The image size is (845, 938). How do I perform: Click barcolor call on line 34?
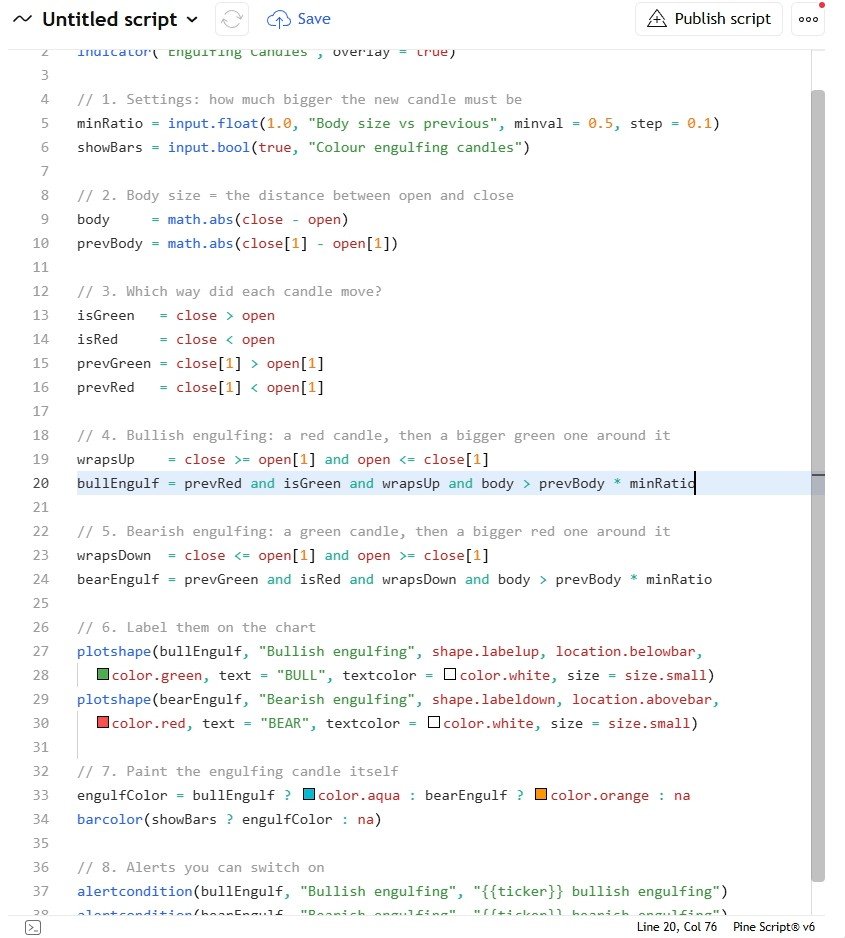110,819
